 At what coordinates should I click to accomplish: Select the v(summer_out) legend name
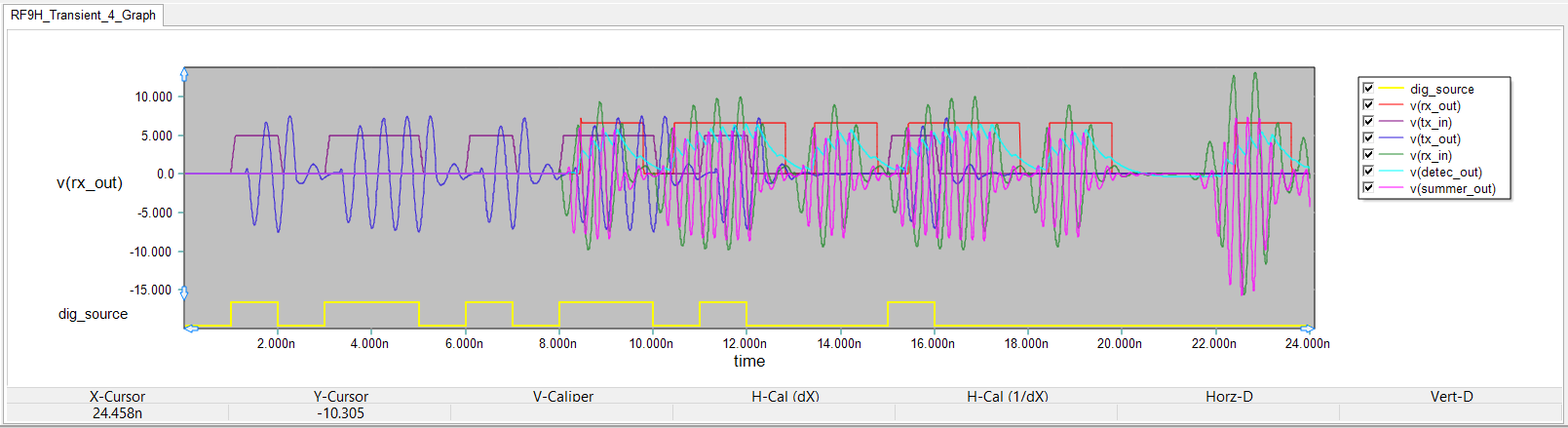click(x=1452, y=189)
